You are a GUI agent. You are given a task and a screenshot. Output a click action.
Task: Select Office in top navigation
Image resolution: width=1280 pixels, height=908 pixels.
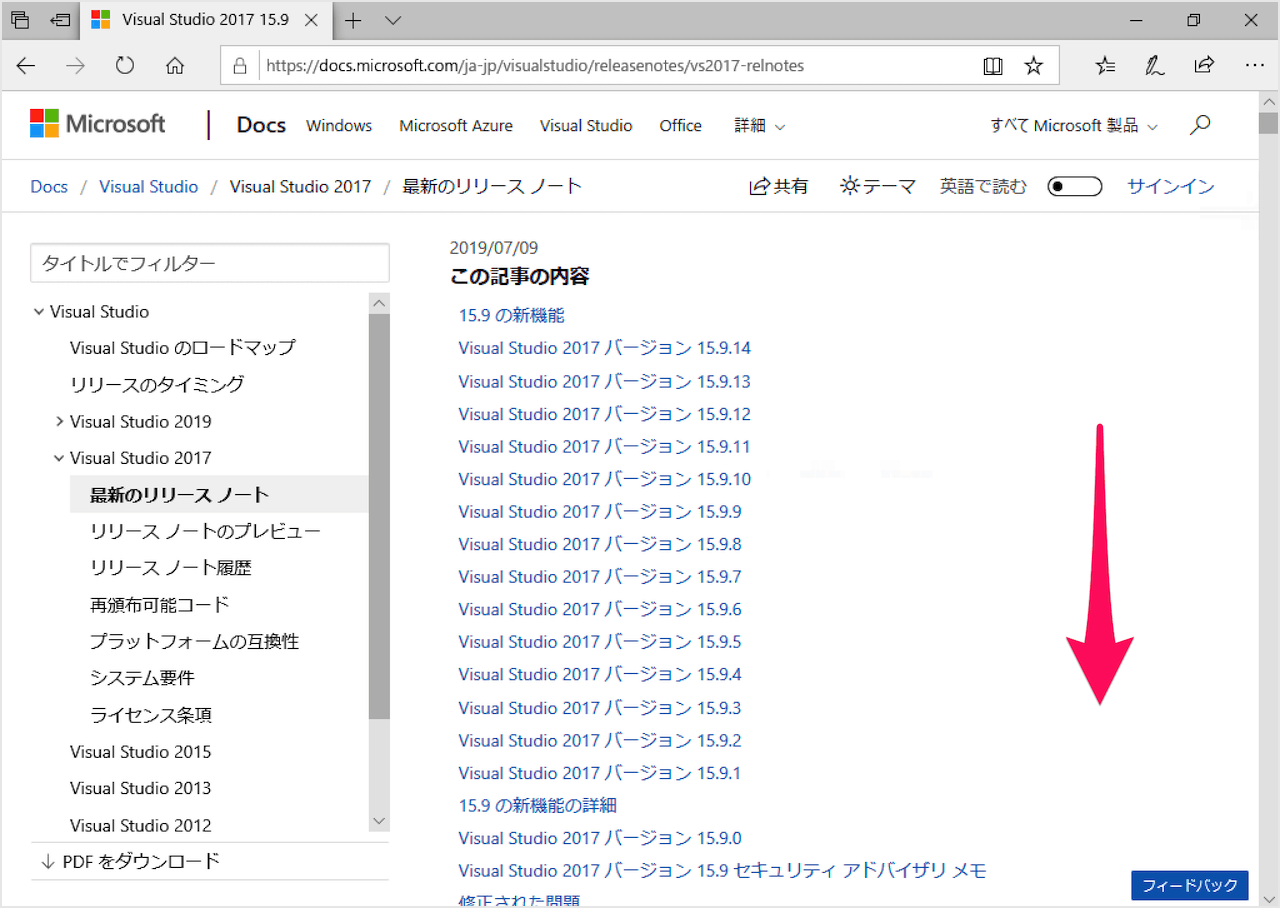pos(681,125)
